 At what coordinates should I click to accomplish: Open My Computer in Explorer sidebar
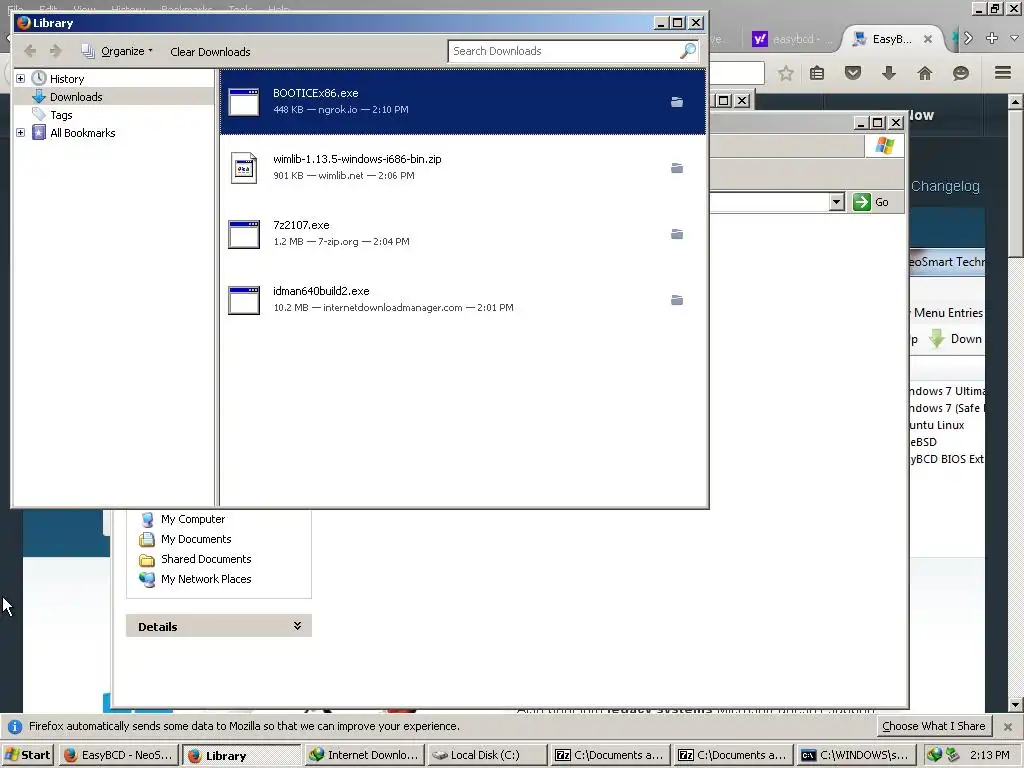193,519
